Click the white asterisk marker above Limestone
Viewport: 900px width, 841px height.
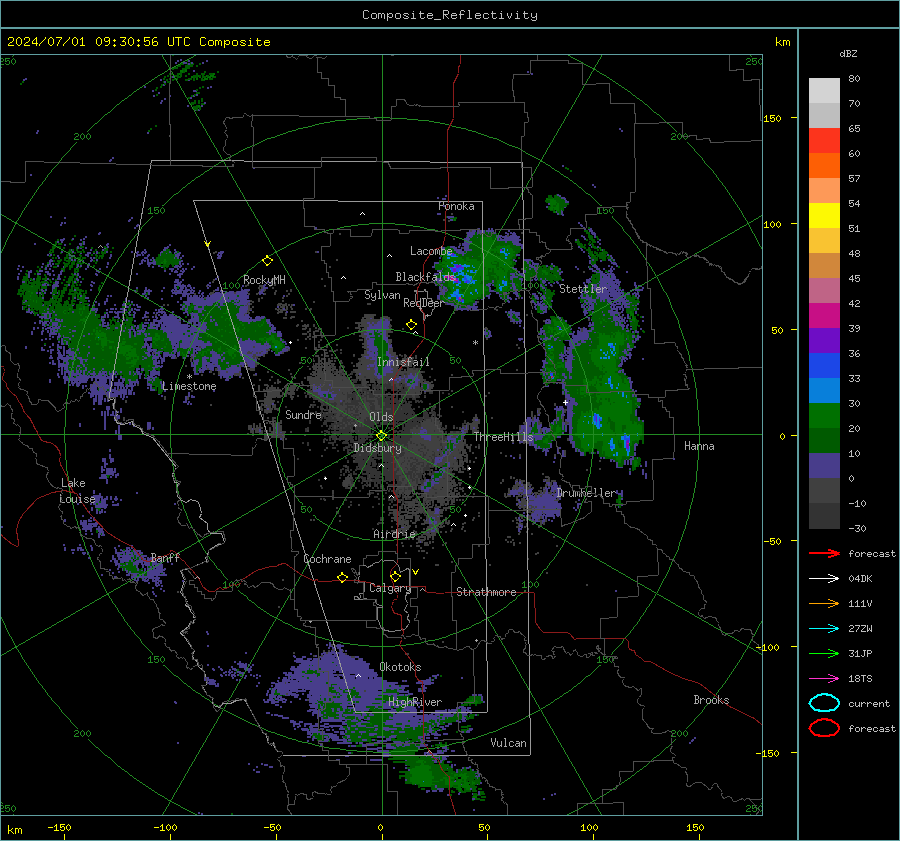[189, 377]
